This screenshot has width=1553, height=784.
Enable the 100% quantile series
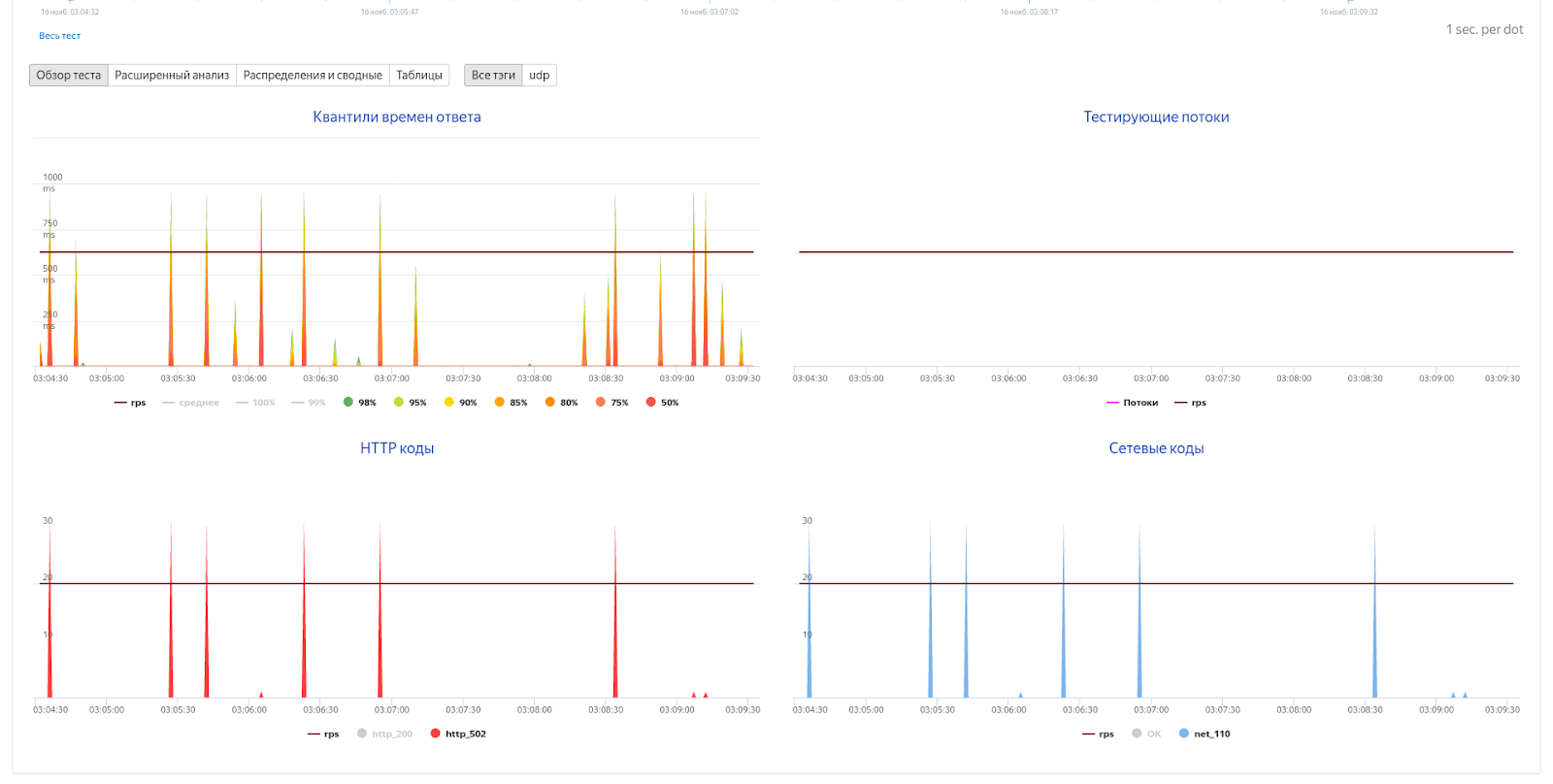click(255, 403)
